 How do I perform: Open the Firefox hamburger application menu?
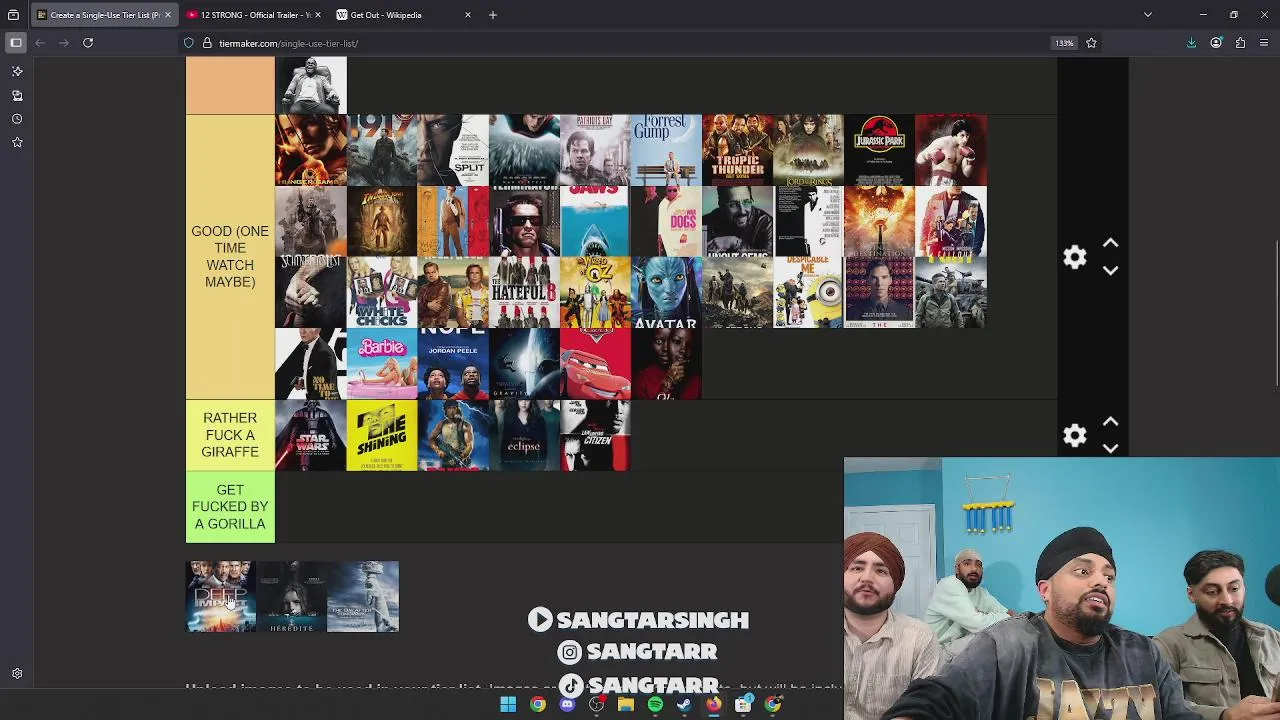point(1264,43)
